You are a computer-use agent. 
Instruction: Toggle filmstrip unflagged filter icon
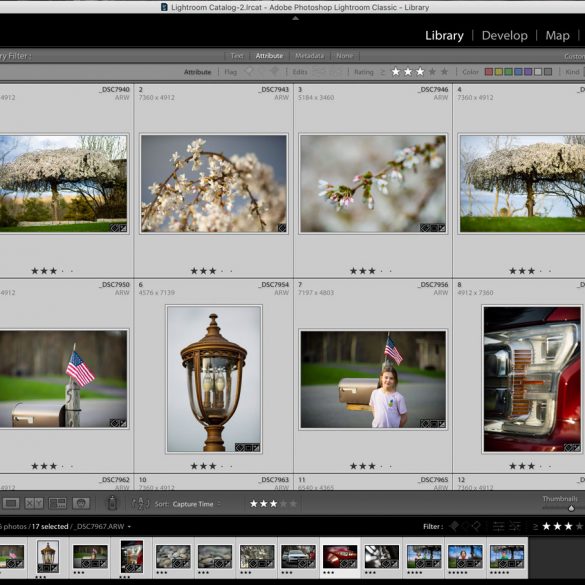[465, 526]
